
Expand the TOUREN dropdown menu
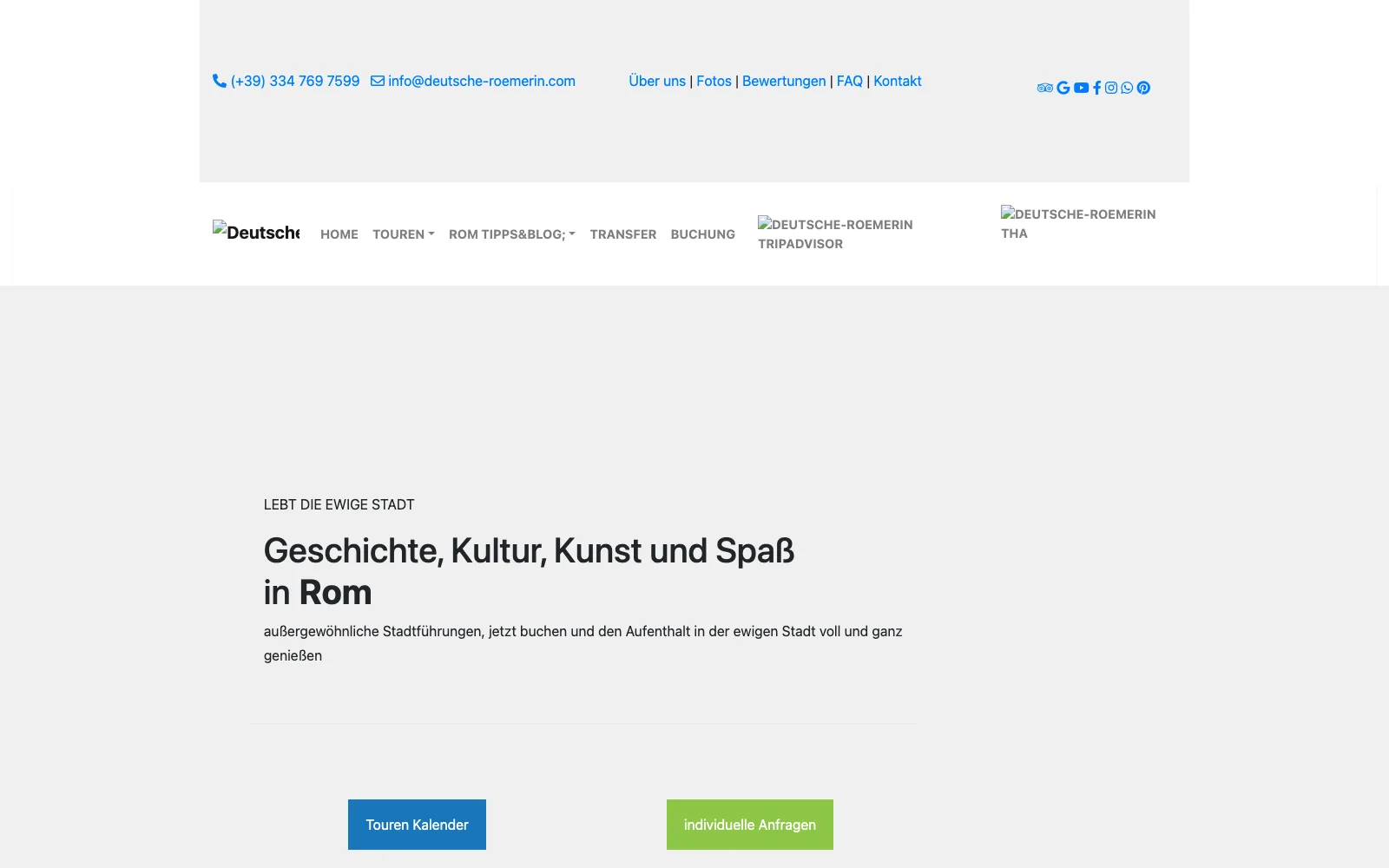(x=404, y=234)
